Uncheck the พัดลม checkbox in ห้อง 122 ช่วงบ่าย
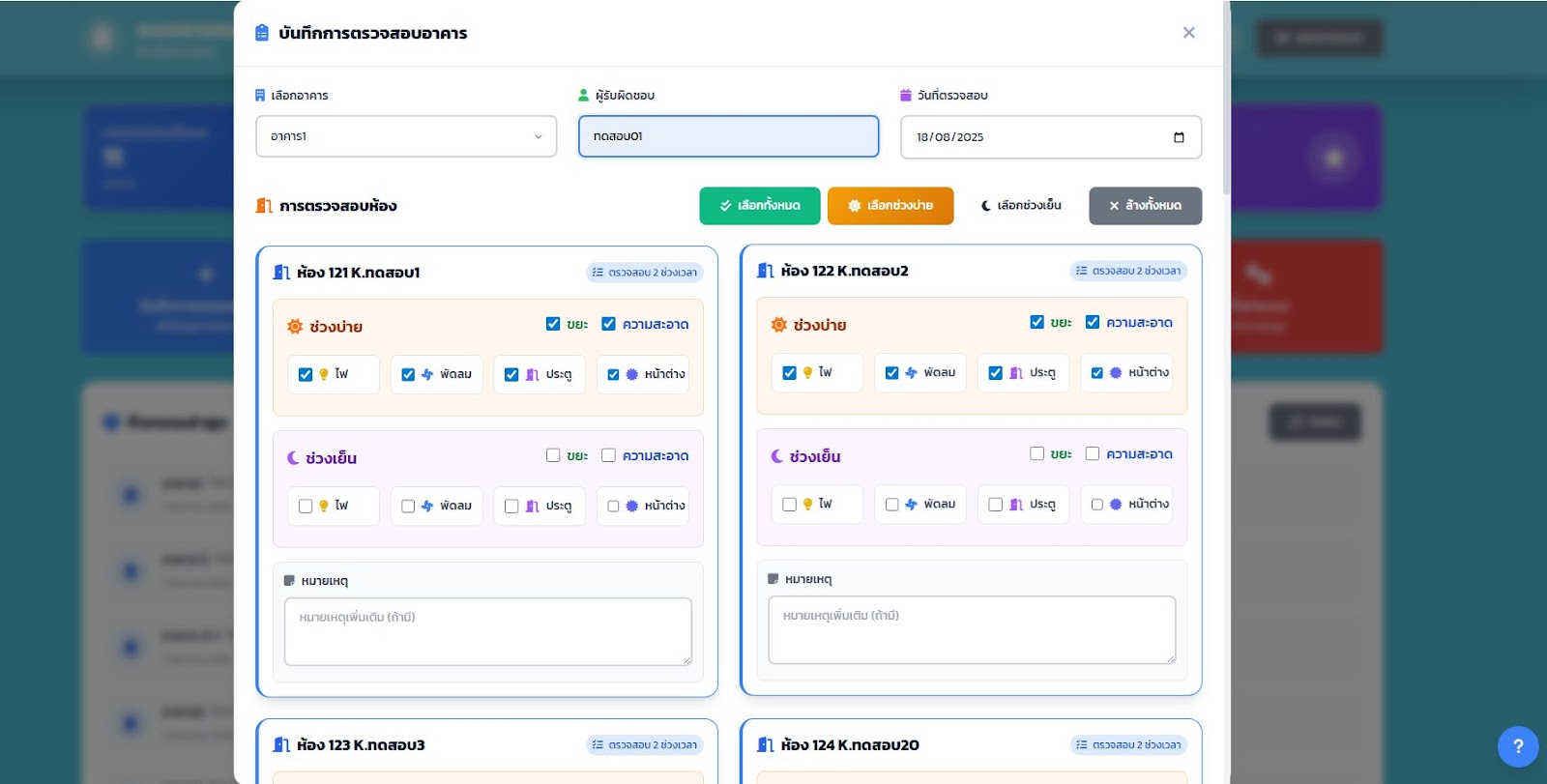 (x=891, y=373)
